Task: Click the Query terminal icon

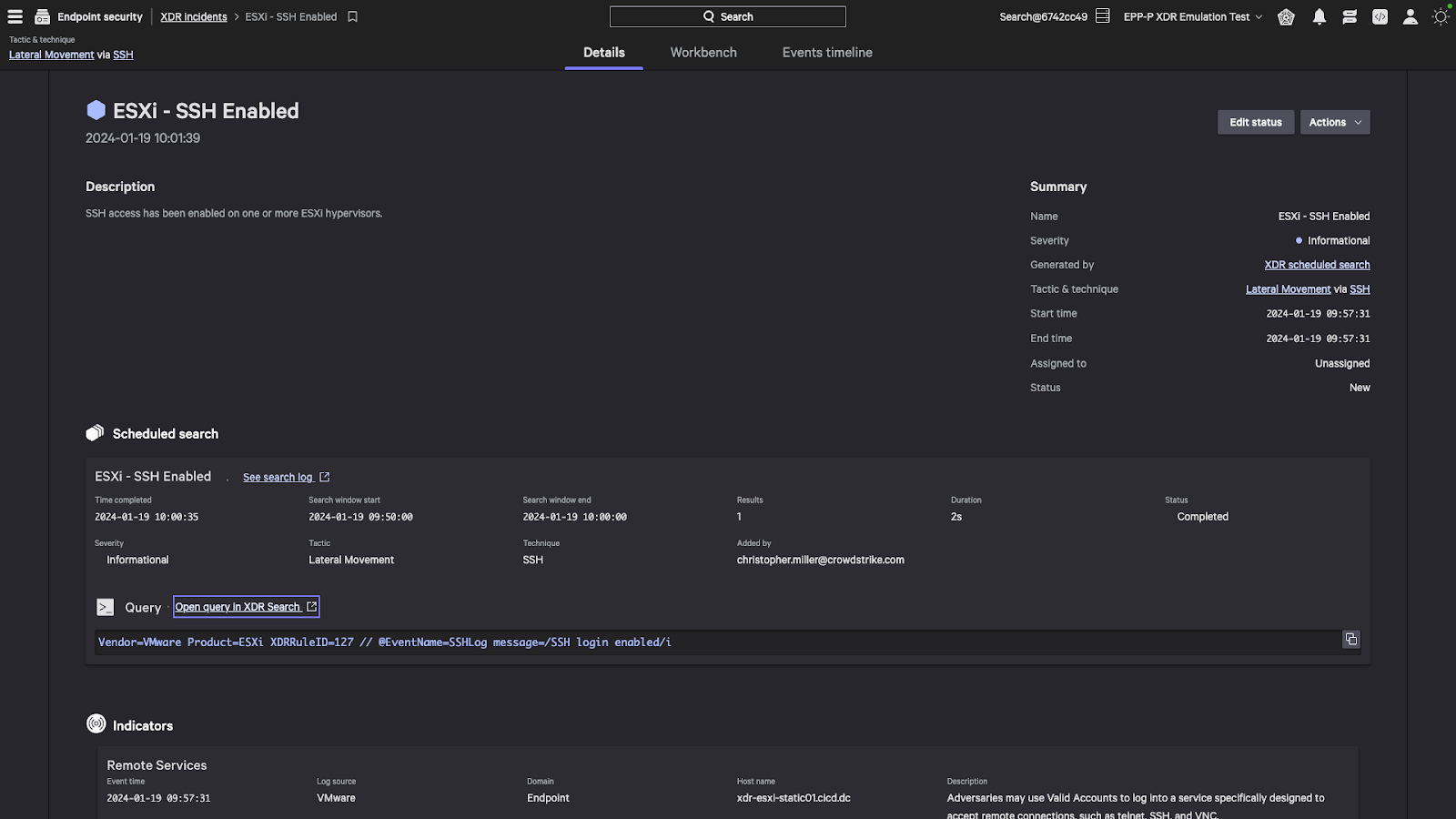Action: tap(106, 607)
